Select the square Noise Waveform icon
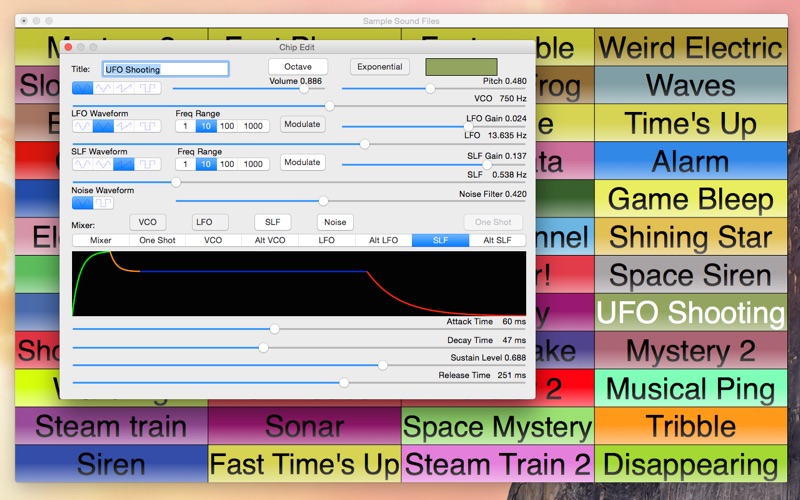800x500 pixels. point(103,203)
